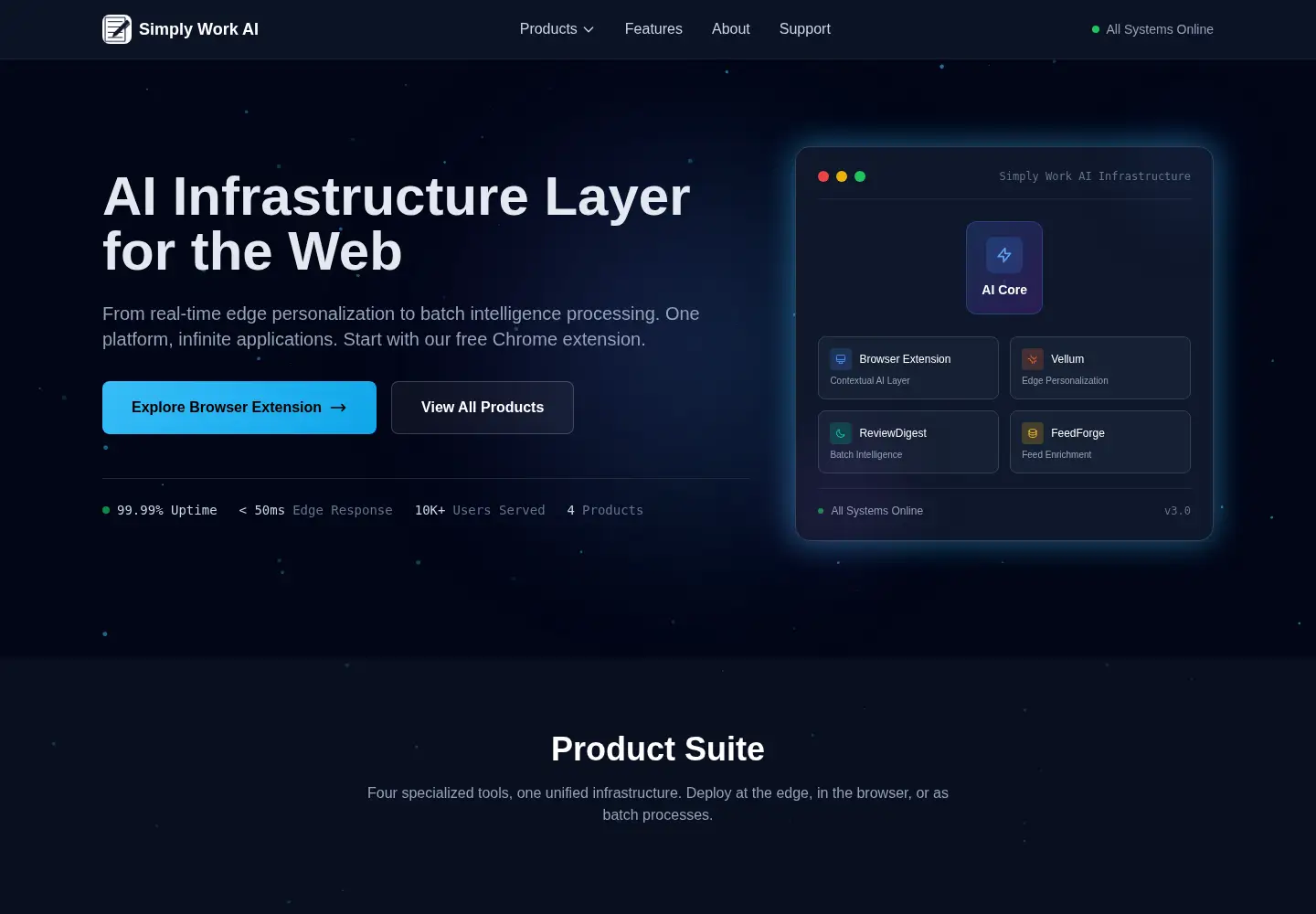The height and width of the screenshot is (914, 1316).
Task: Click the Product Suite heading
Action: pyautogui.click(x=658, y=749)
